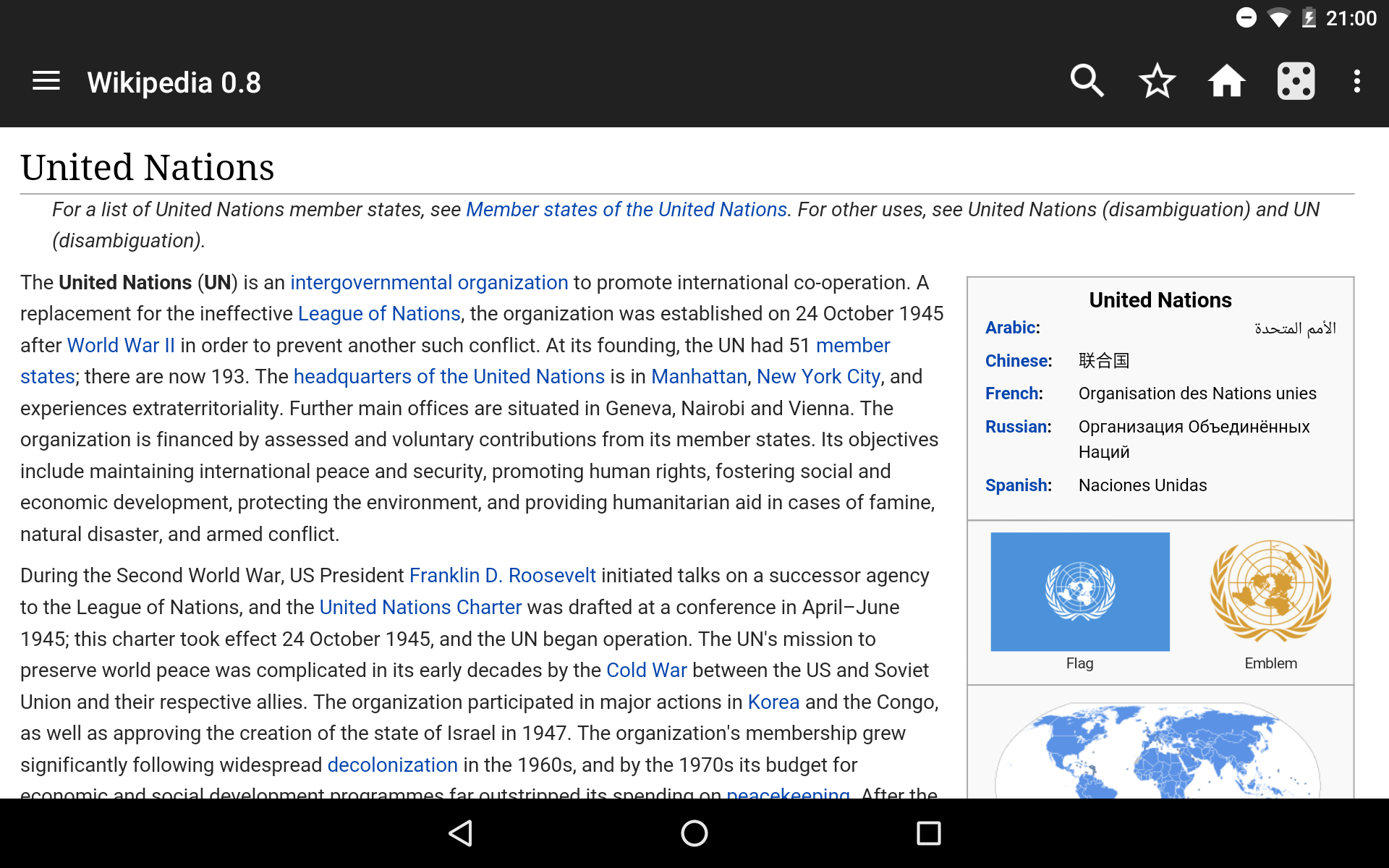
Task: Follow the Korea link
Action: (773, 702)
